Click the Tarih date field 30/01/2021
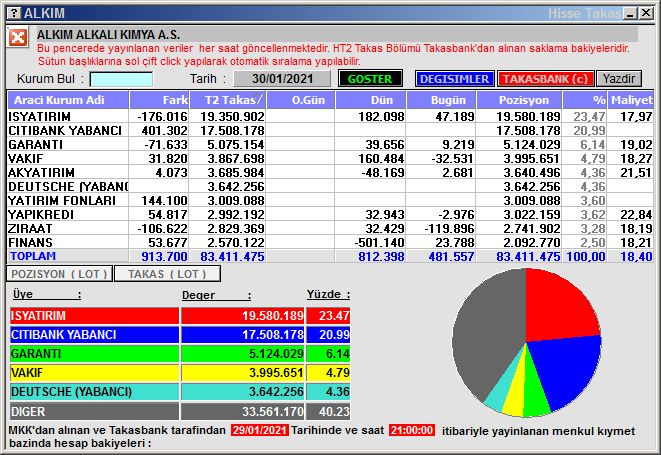Screen dimensions: 661x455 (282, 79)
